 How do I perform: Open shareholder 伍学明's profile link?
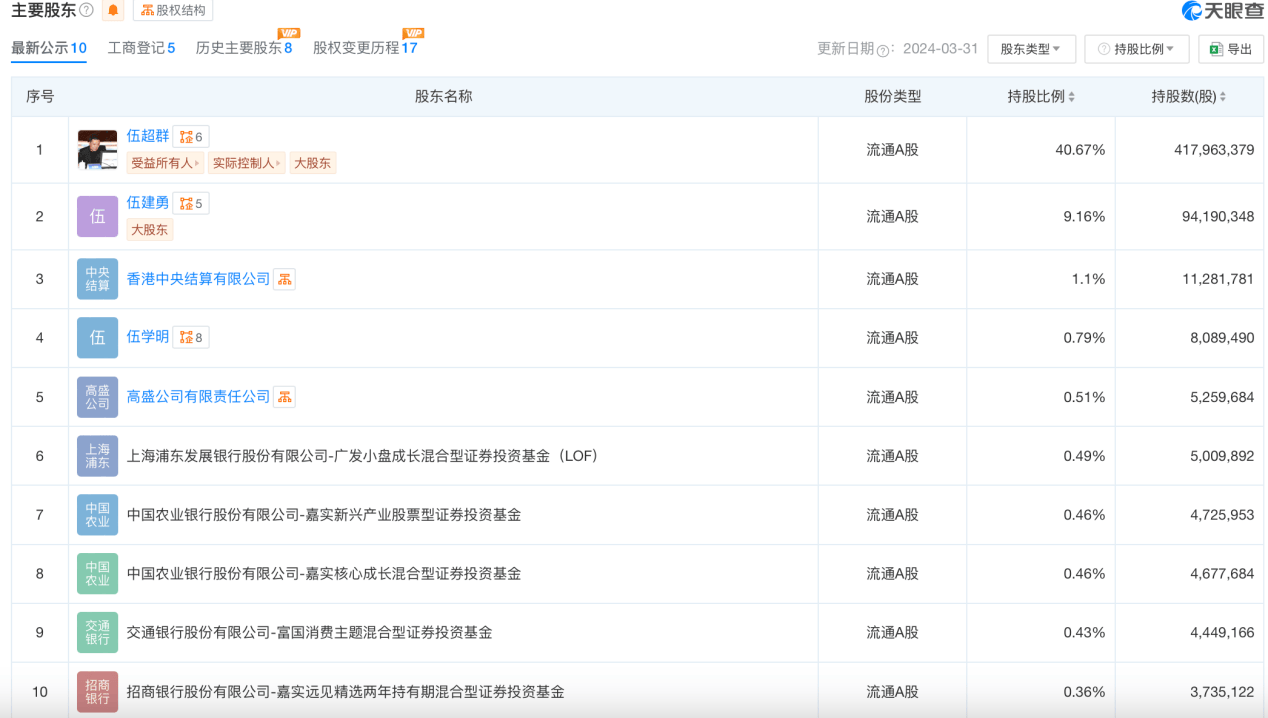[x=148, y=337]
